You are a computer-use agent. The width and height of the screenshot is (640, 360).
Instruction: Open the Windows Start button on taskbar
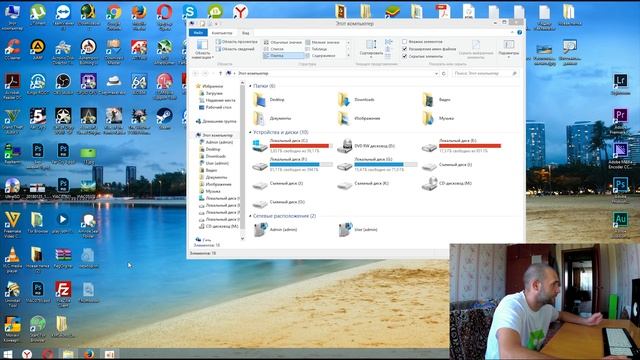pos(7,353)
